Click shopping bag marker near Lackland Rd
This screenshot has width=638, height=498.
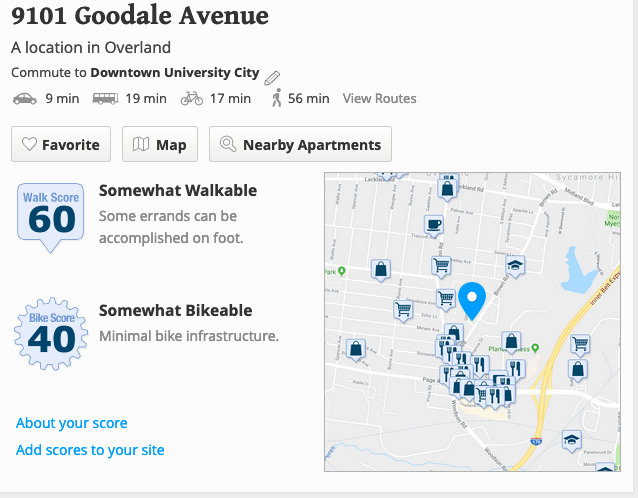click(447, 190)
